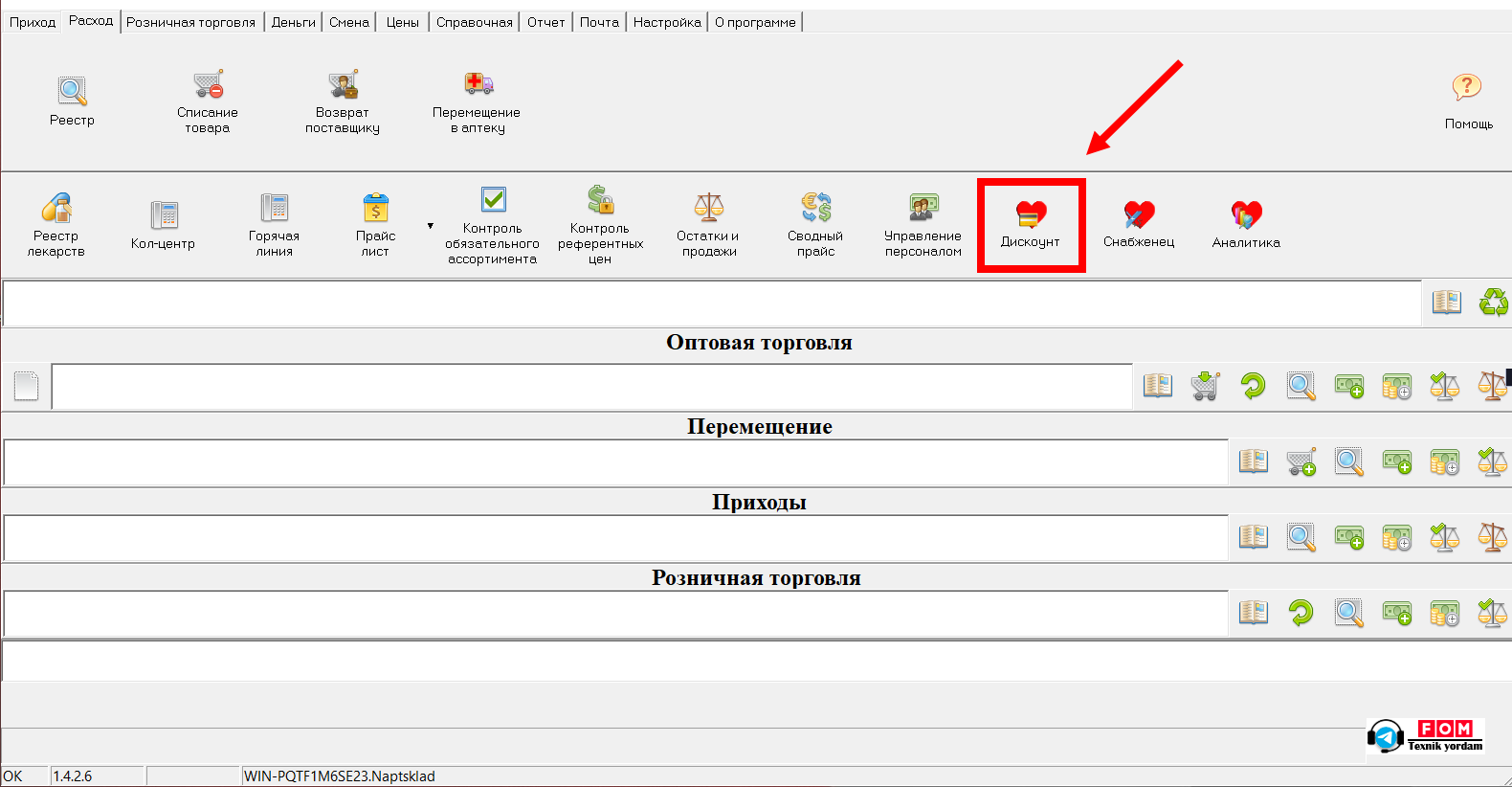Open the book icon in Приходы row
This screenshot has width=1512, height=787.
click(1254, 537)
